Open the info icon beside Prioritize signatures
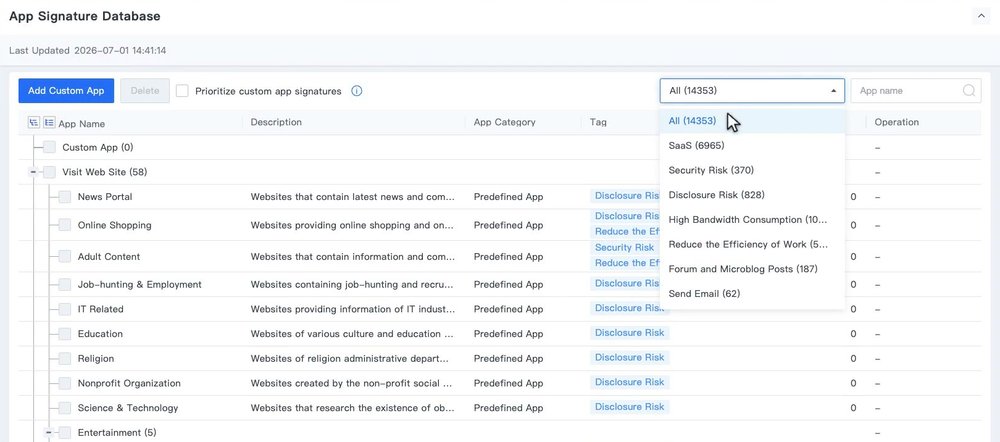The image size is (1000, 442). coord(357,91)
